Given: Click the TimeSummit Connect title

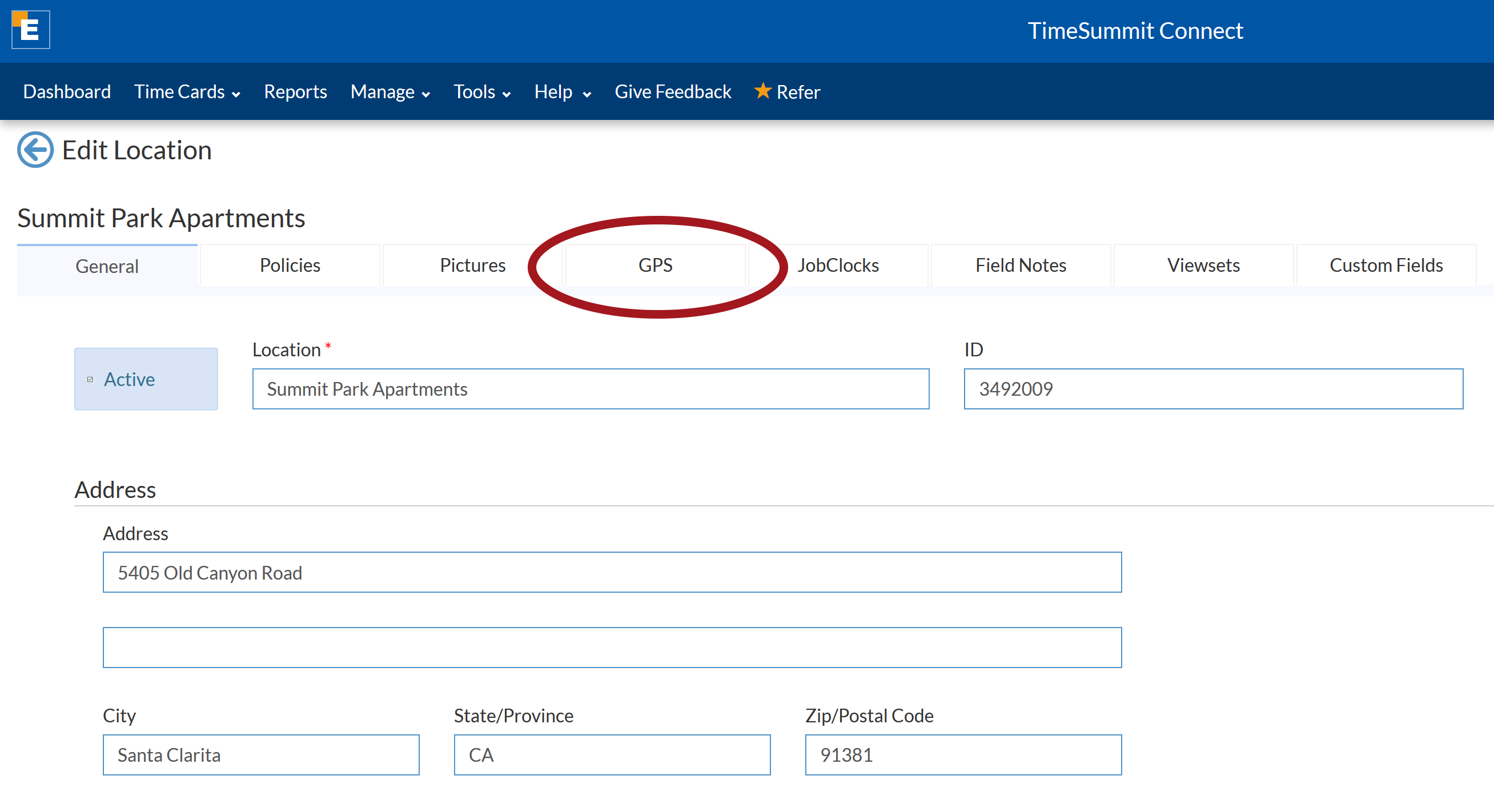Looking at the screenshot, I should pyautogui.click(x=1135, y=31).
